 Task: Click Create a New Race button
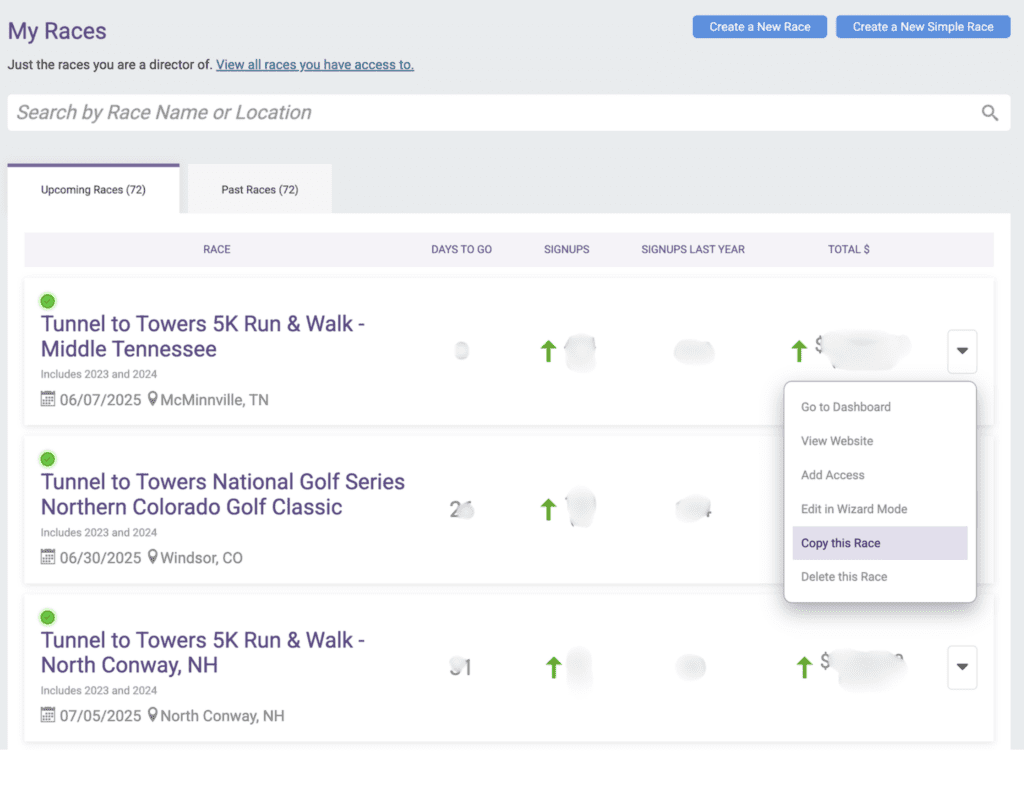click(x=760, y=27)
